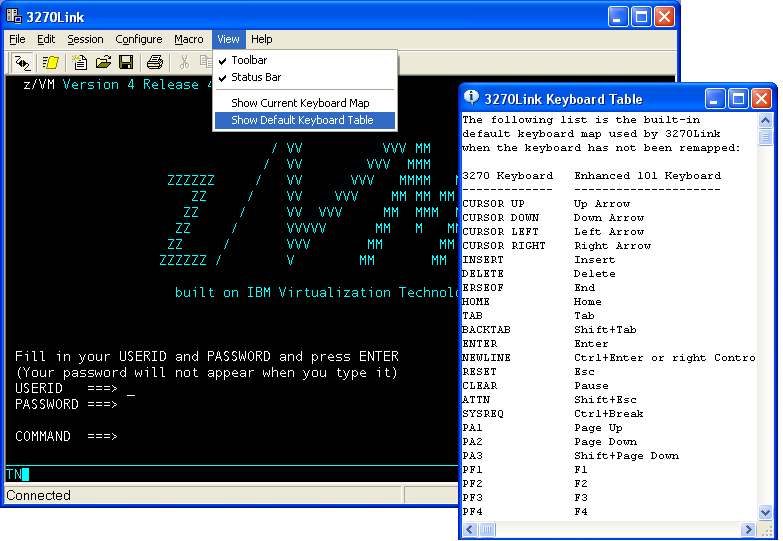Create a new session with the New document icon
Viewport: 783px width, 541px height.
(79, 62)
